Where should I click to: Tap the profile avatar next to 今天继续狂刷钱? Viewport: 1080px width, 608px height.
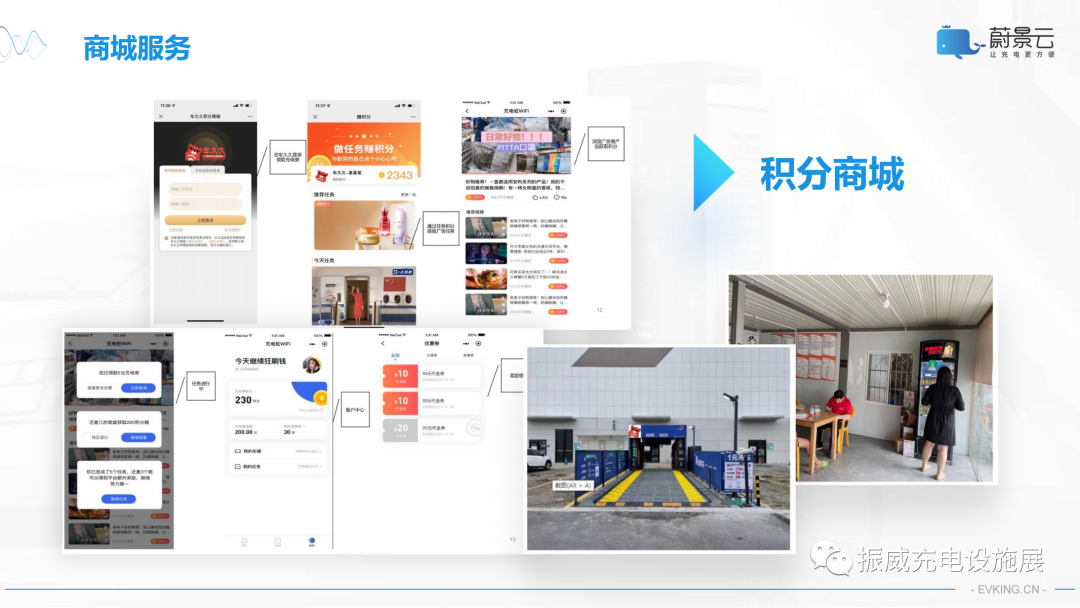312,365
